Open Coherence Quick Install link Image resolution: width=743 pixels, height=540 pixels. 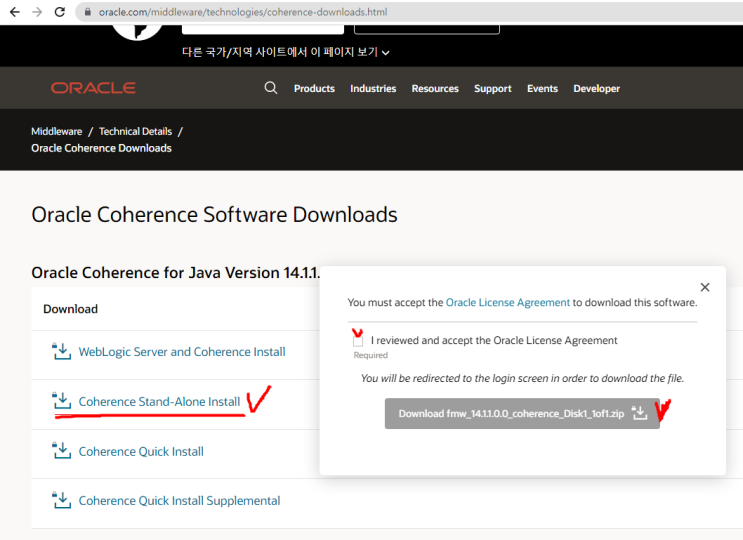tap(141, 451)
